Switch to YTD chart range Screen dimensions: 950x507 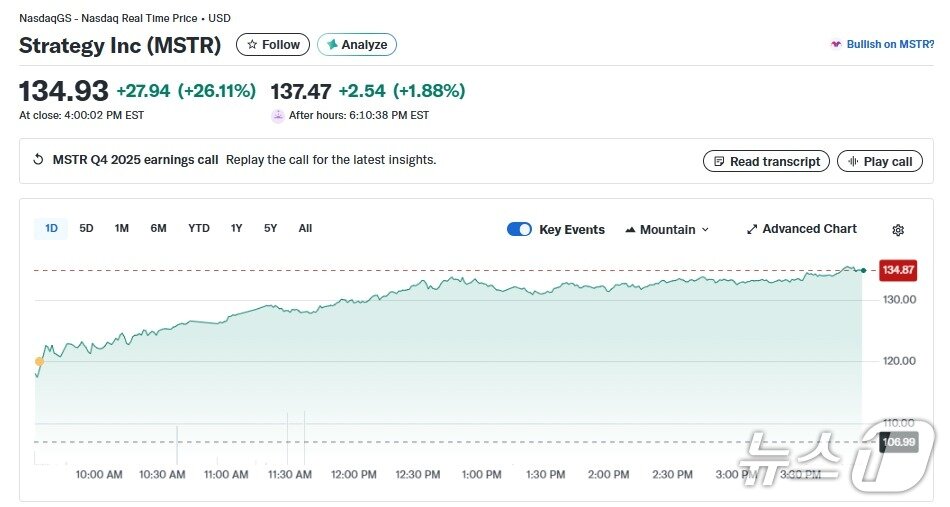pyautogui.click(x=199, y=228)
